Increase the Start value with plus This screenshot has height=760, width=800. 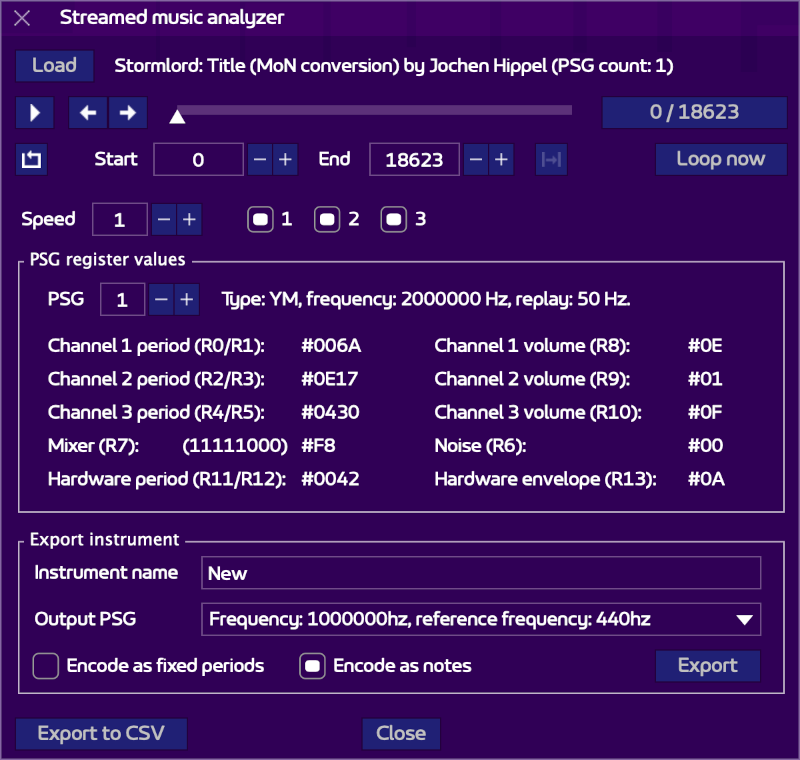pos(285,159)
